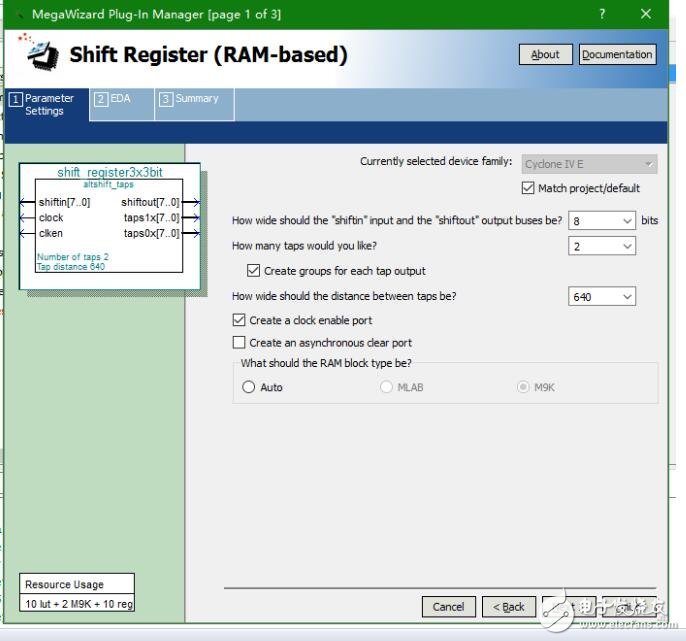
Task: Open the number of taps dropdown
Action: tap(602, 246)
